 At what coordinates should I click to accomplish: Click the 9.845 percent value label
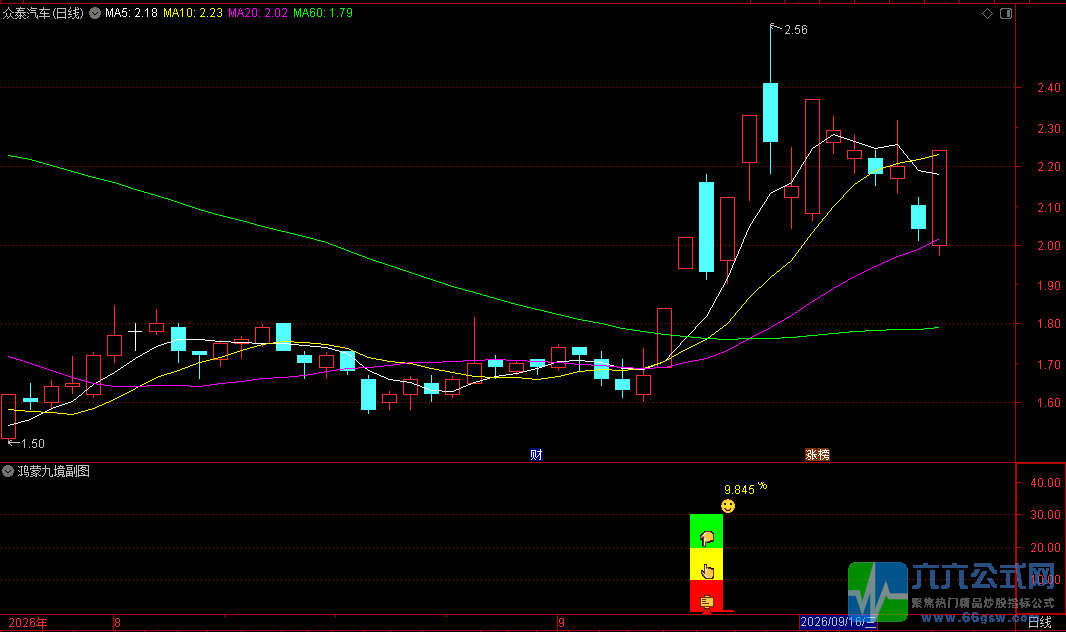(x=739, y=489)
